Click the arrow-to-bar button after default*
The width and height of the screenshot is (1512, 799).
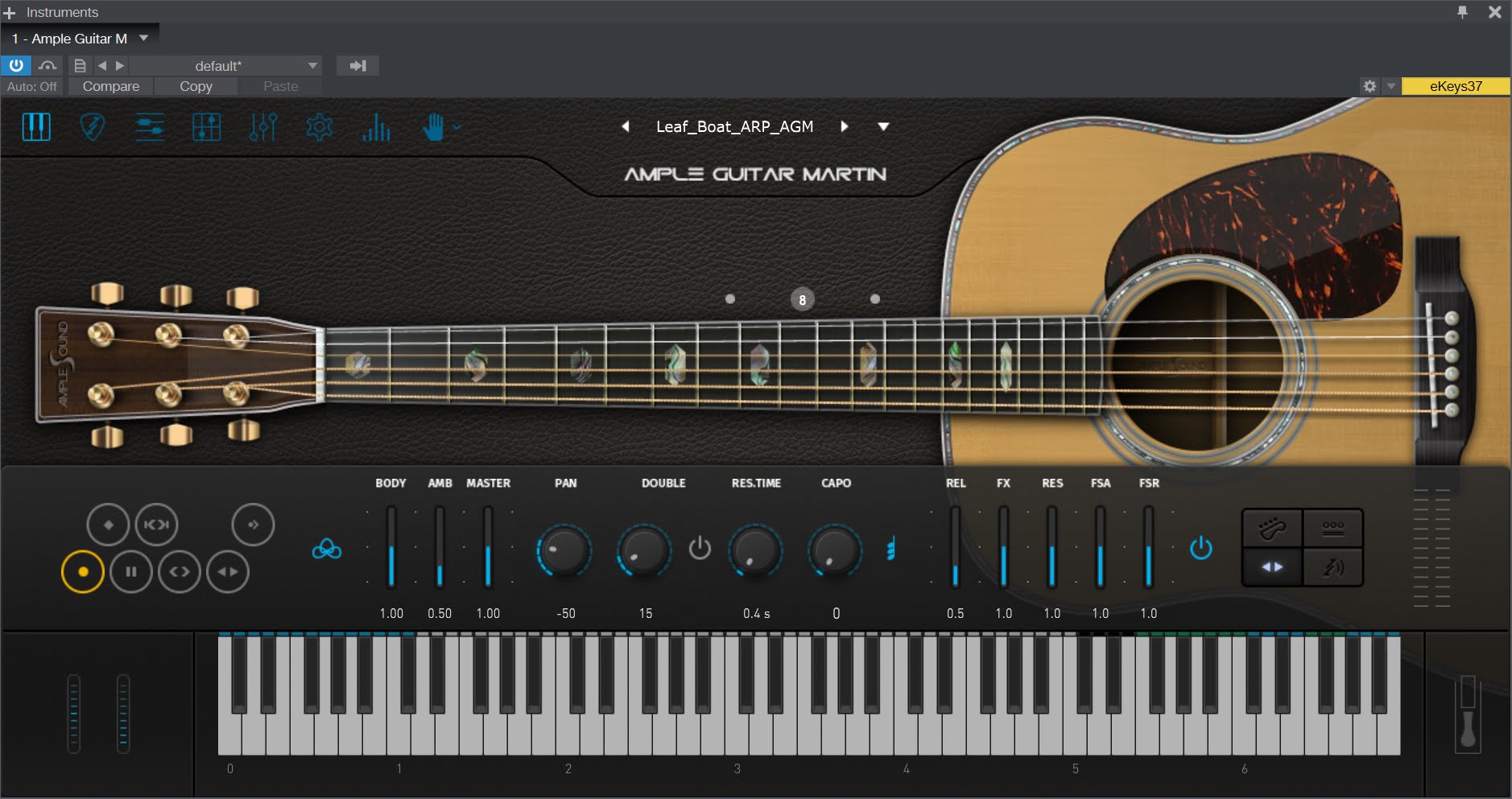click(358, 65)
